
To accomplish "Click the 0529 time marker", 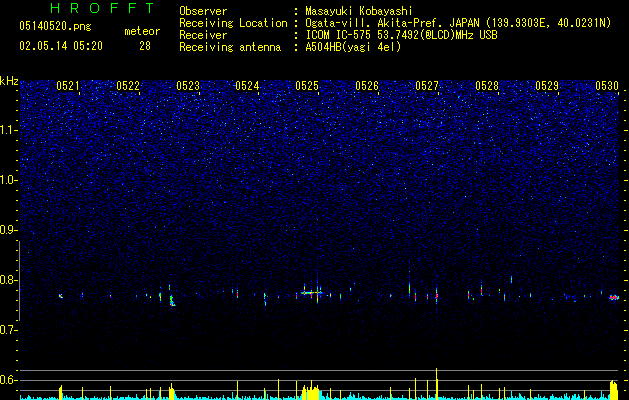I will 547,86.
